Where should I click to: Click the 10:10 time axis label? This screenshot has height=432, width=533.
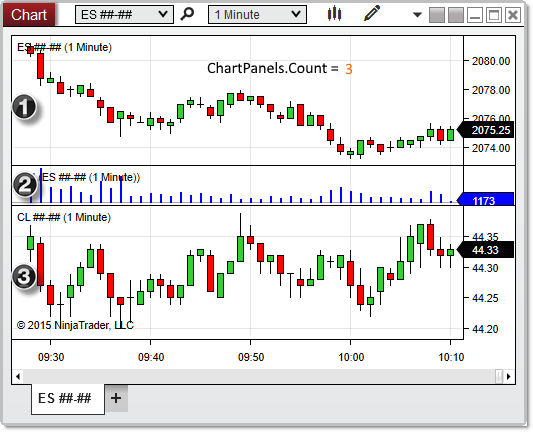[x=451, y=357]
